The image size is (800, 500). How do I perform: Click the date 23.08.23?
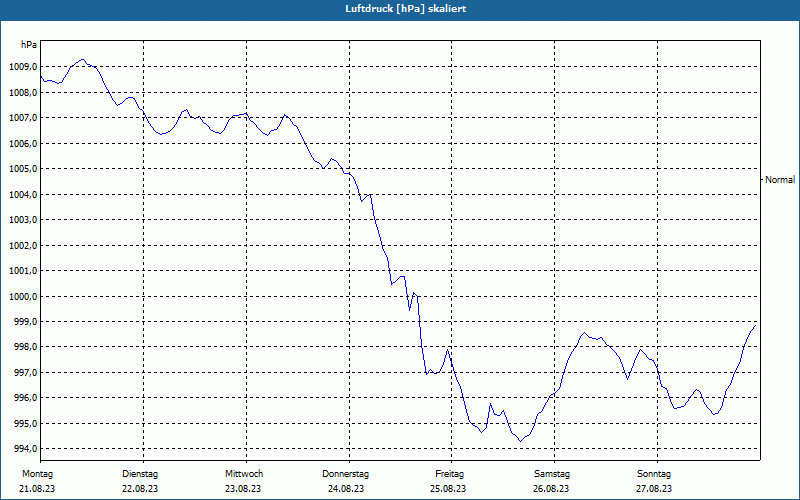[243, 489]
